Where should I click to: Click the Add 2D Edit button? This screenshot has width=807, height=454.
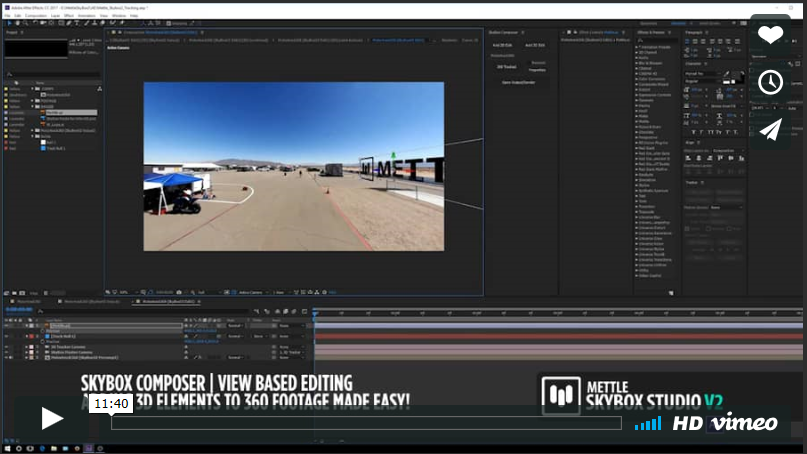pyautogui.click(x=503, y=45)
